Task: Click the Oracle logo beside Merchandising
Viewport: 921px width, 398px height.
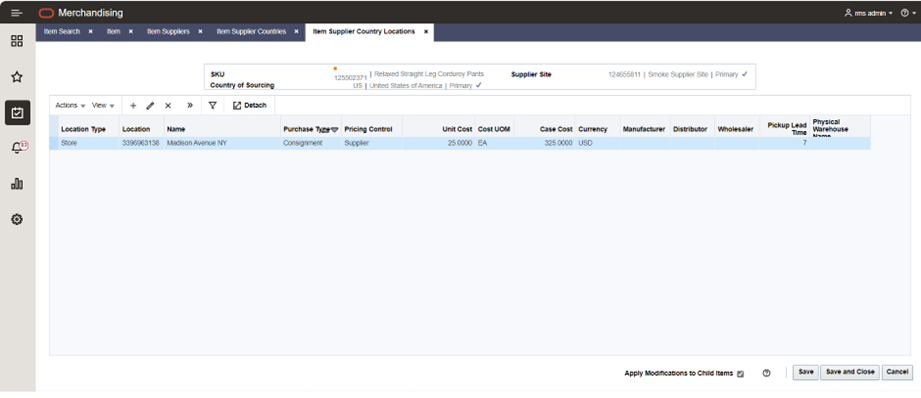Action: point(46,13)
